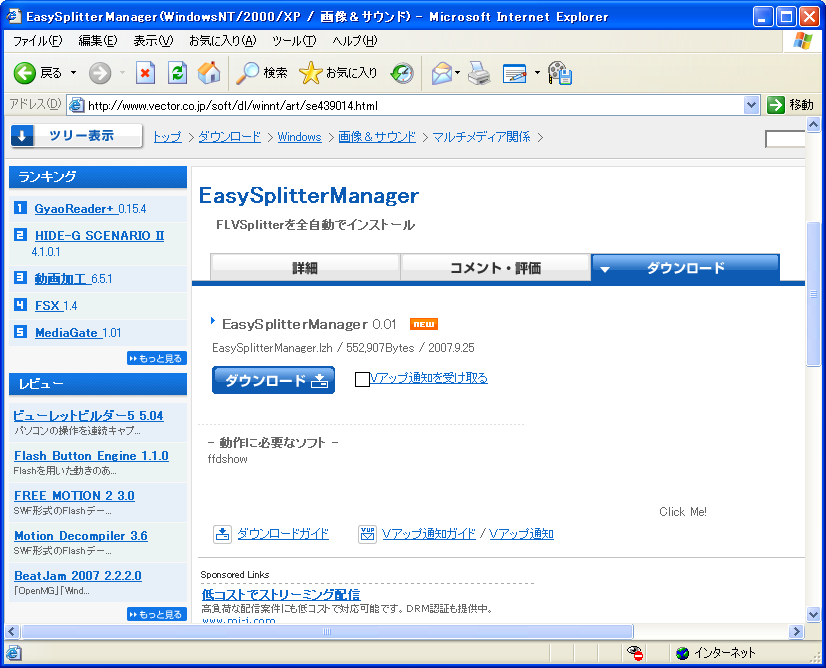Click the media film reel toolbar icon
The image size is (826, 668).
pyautogui.click(x=559, y=73)
